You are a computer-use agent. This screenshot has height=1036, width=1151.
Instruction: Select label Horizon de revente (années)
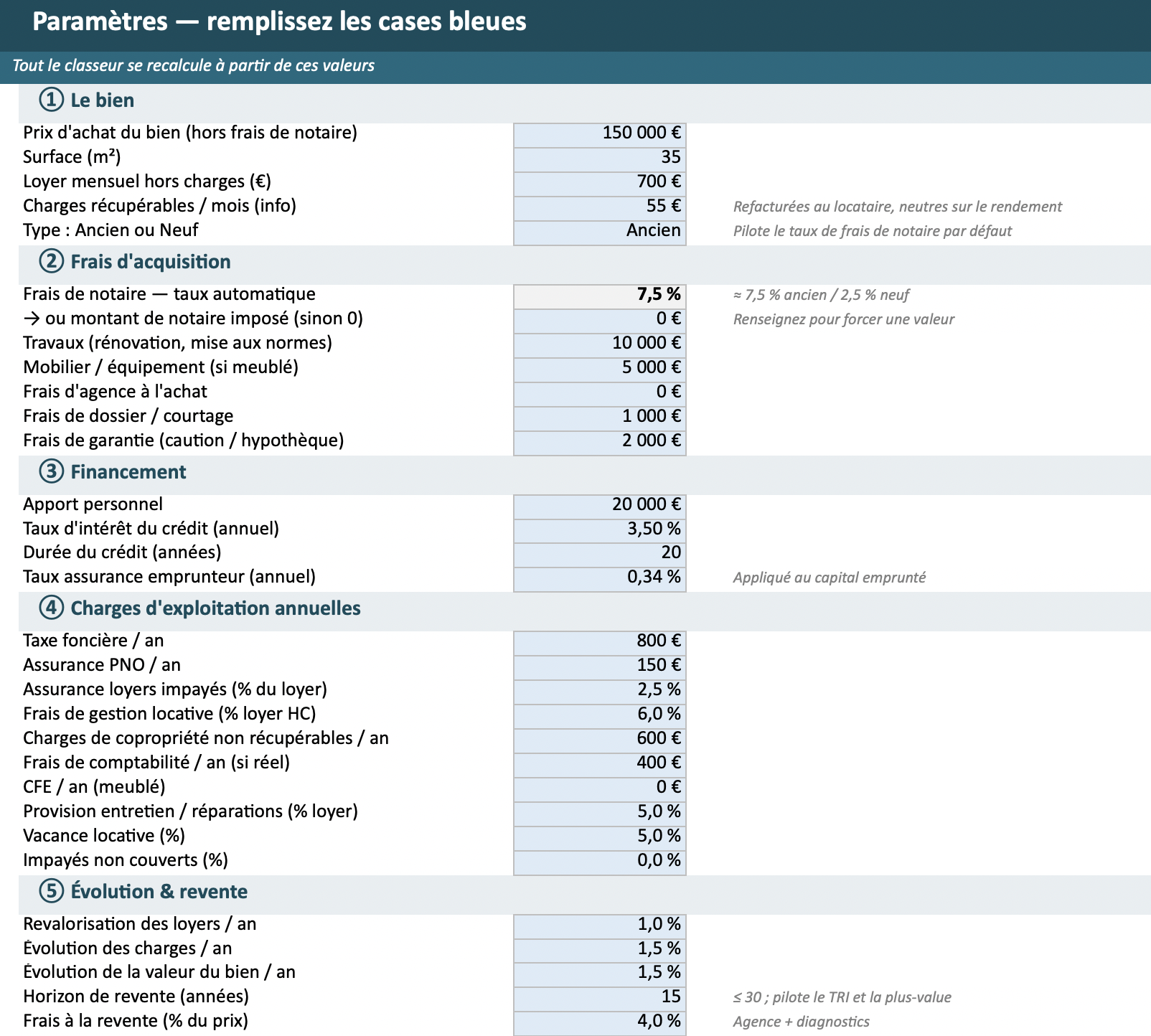coord(136,997)
